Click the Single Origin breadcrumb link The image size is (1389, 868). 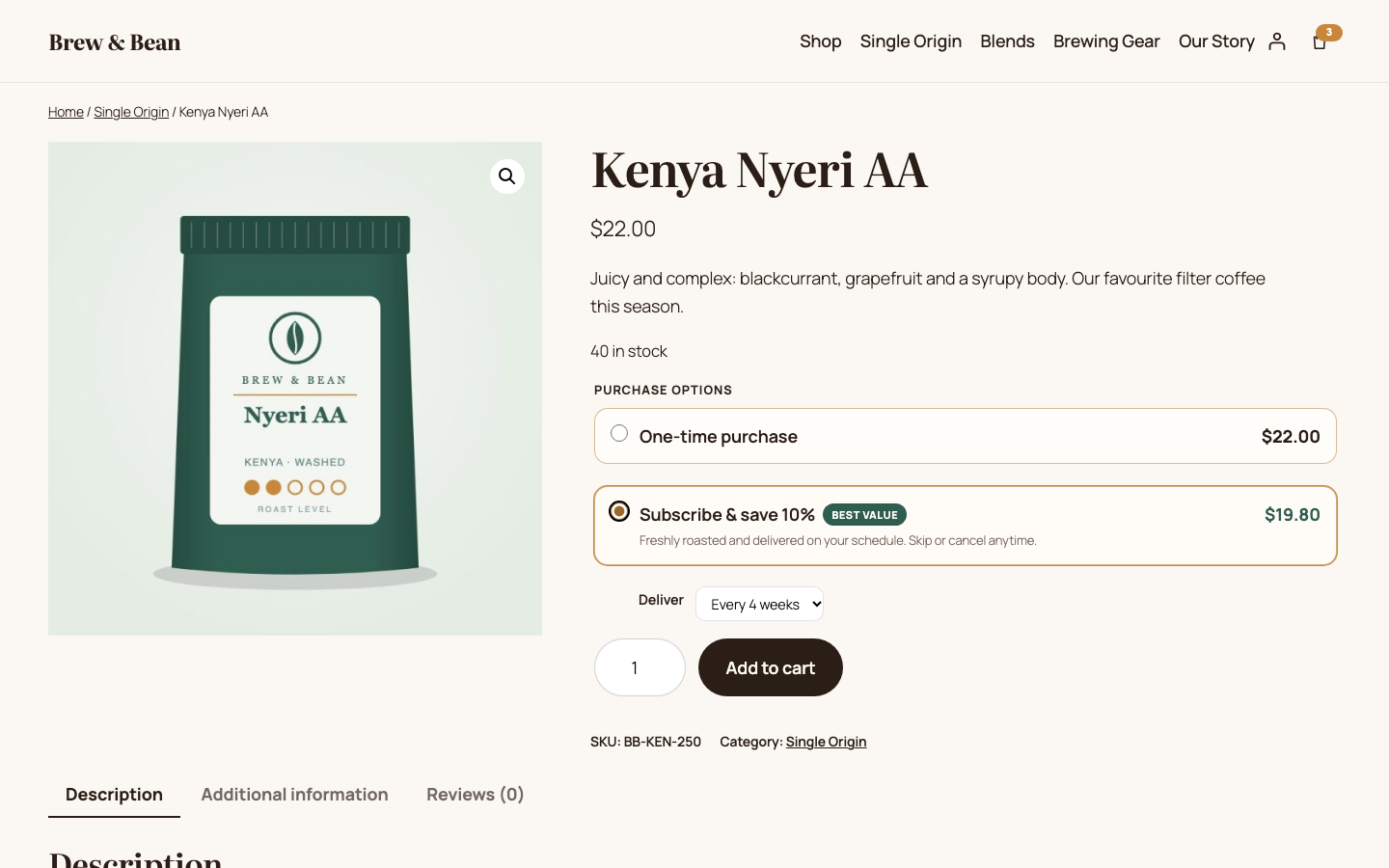[x=131, y=112]
